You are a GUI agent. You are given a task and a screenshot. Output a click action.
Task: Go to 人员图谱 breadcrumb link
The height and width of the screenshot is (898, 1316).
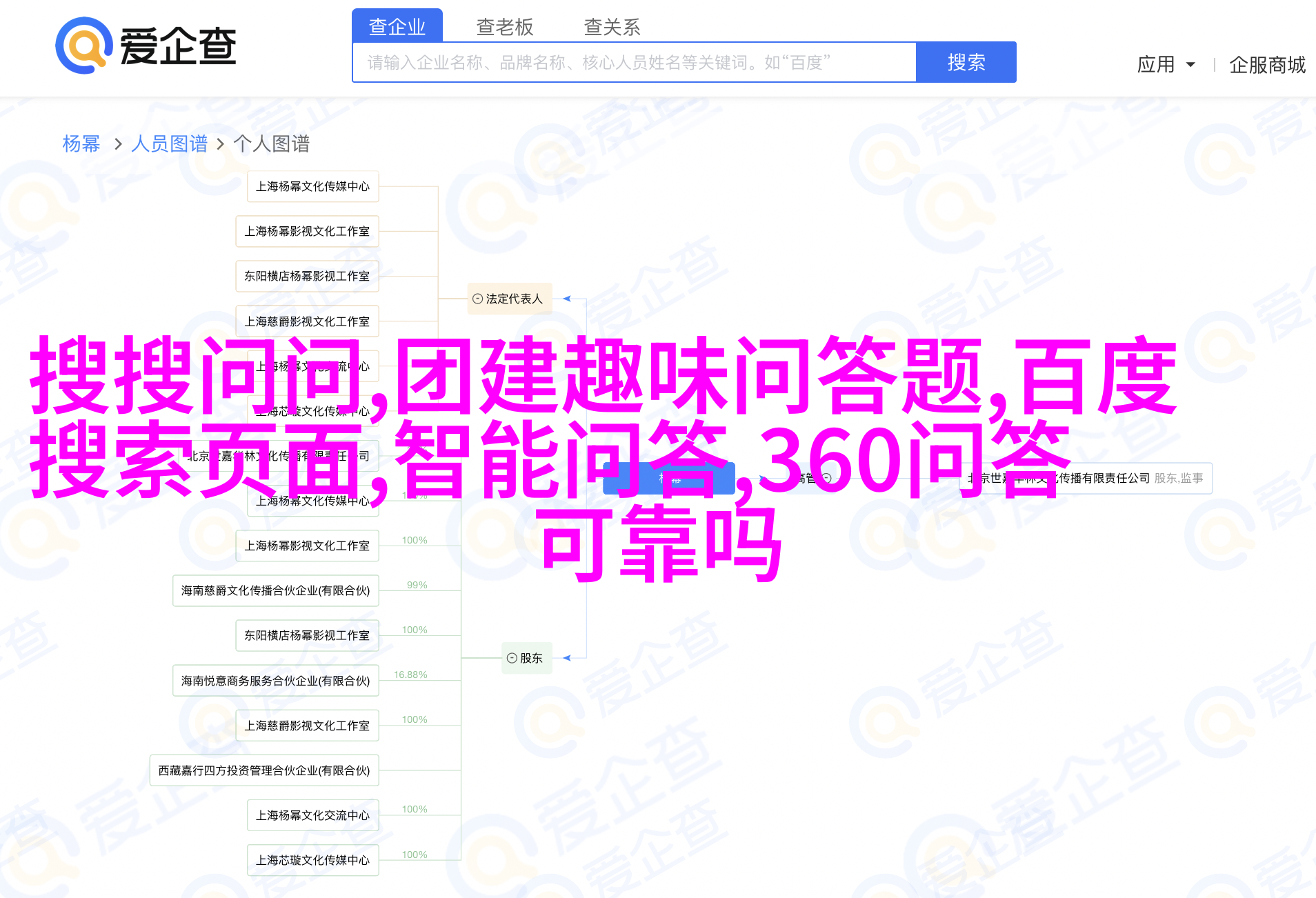pos(170,143)
